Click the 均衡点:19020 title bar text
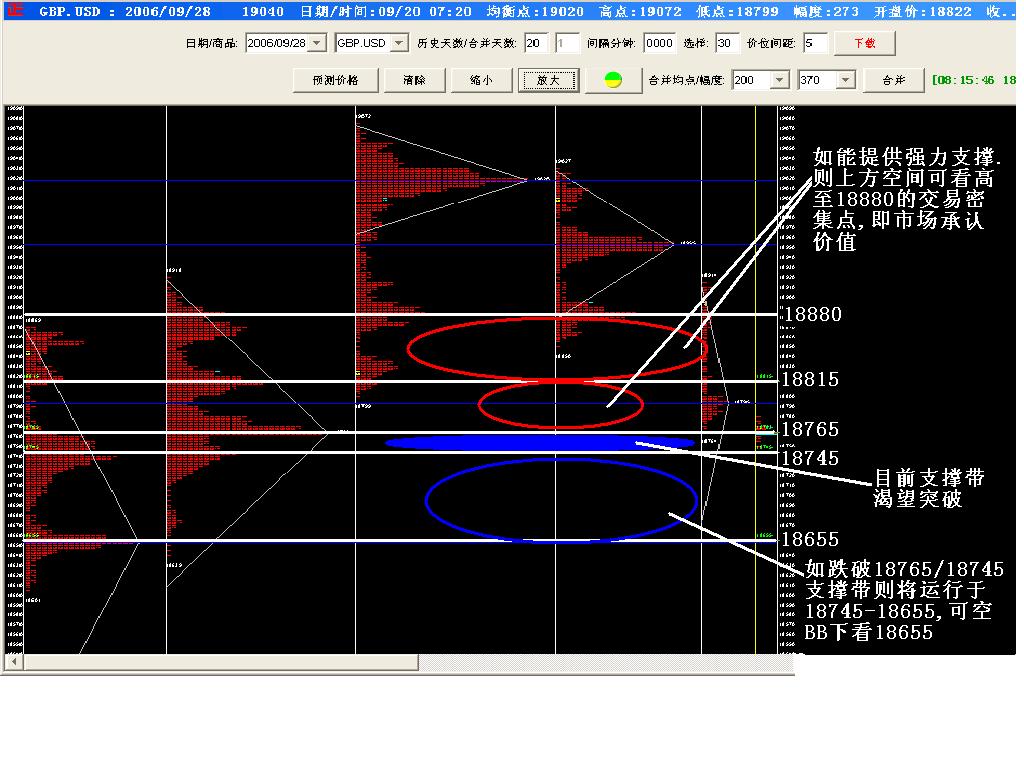 [535, 11]
